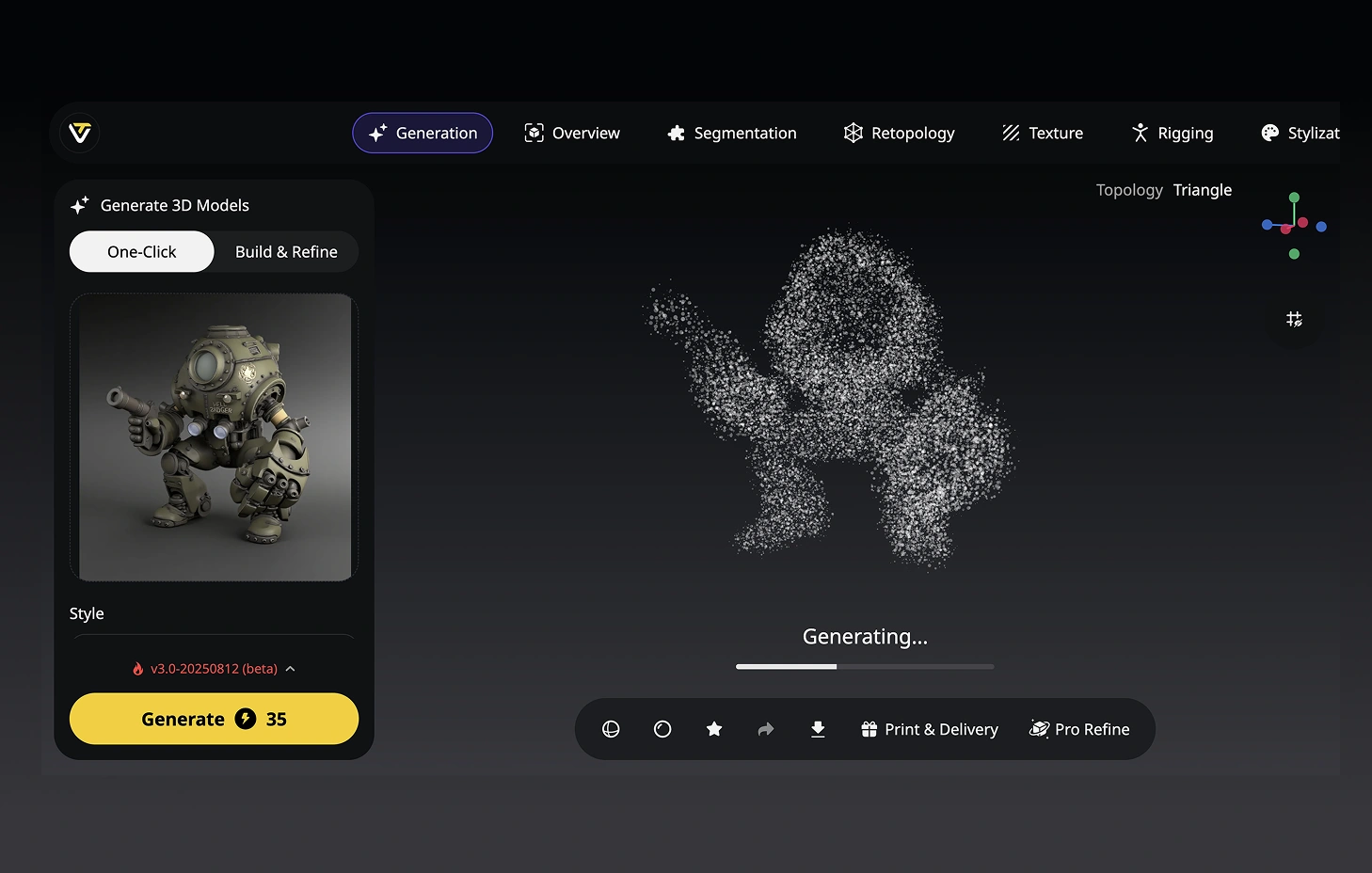Download the model using the download icon
Image resolution: width=1372 pixels, height=873 pixels.
[x=818, y=729]
